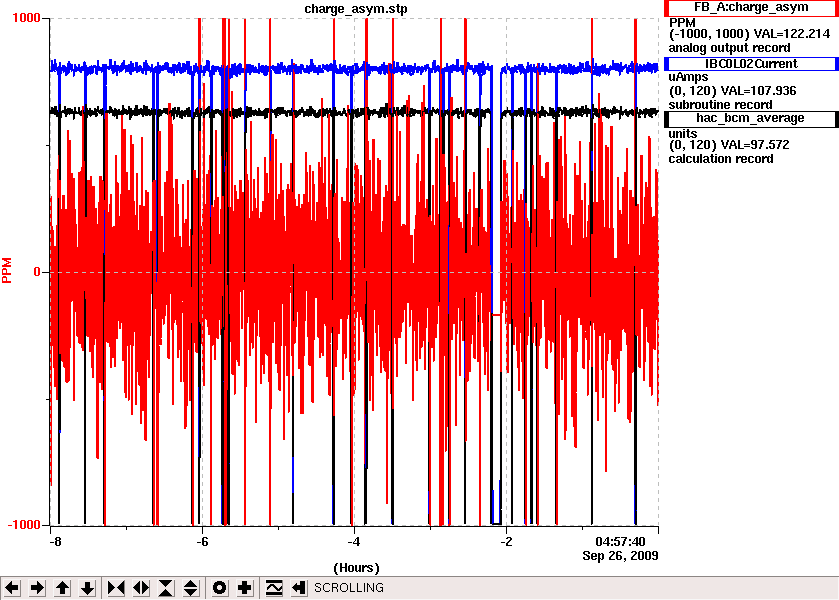Image resolution: width=839 pixels, height=600 pixels.
Task: Click the 'units' label under hac_bcm_average
Action: 683,133
